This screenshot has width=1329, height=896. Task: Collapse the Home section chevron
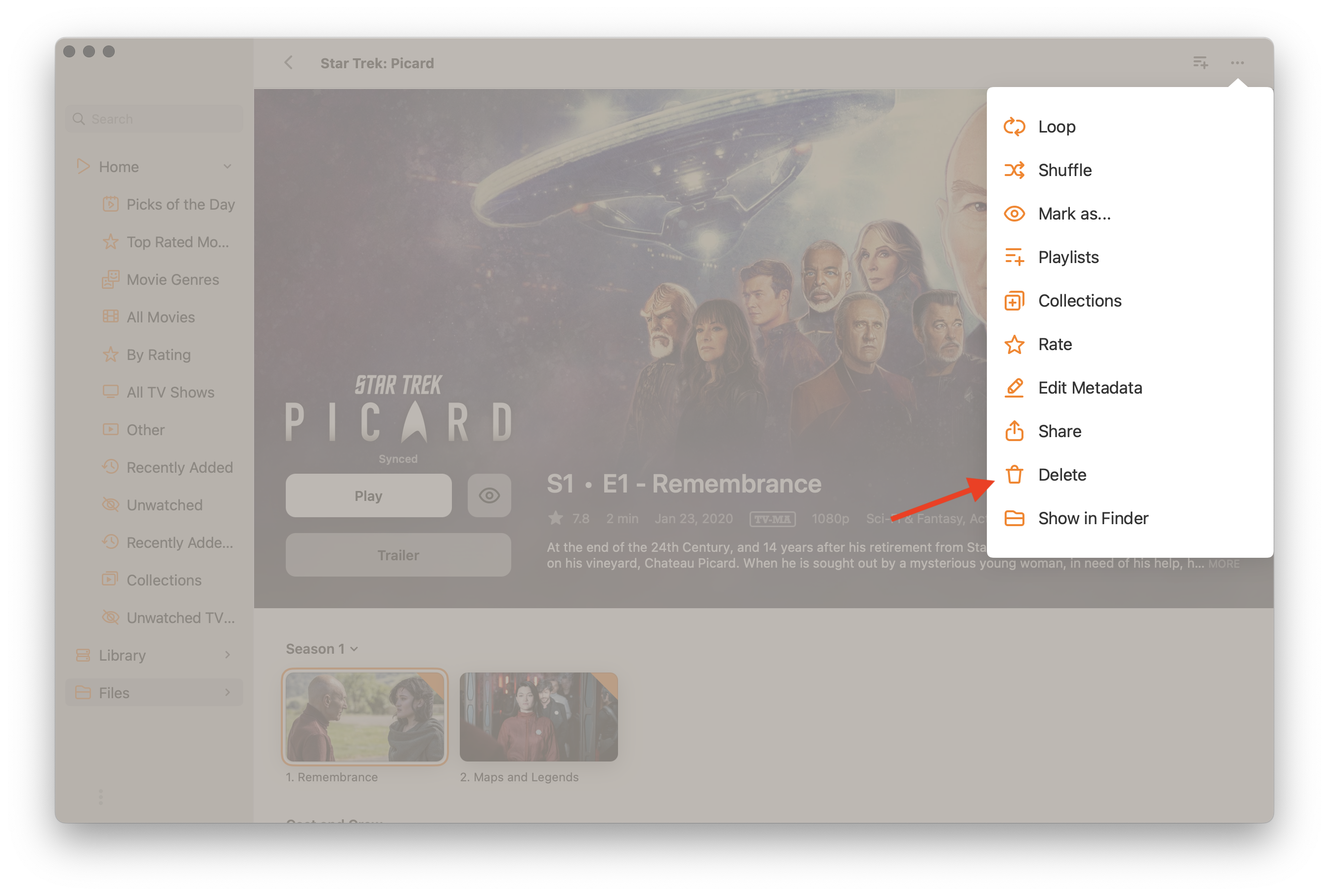point(227,167)
